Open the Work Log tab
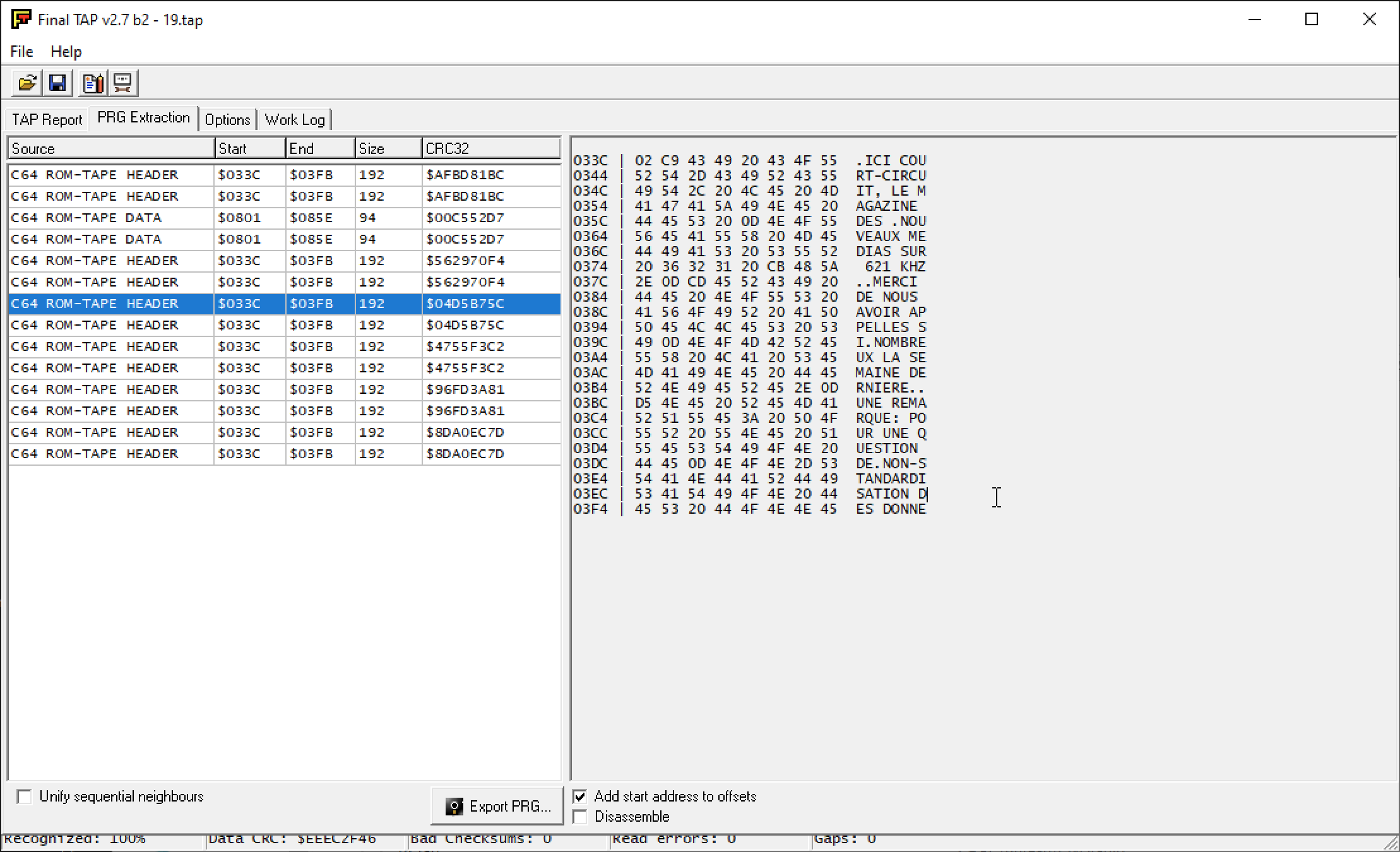This screenshot has width=1400, height=852. tap(294, 119)
